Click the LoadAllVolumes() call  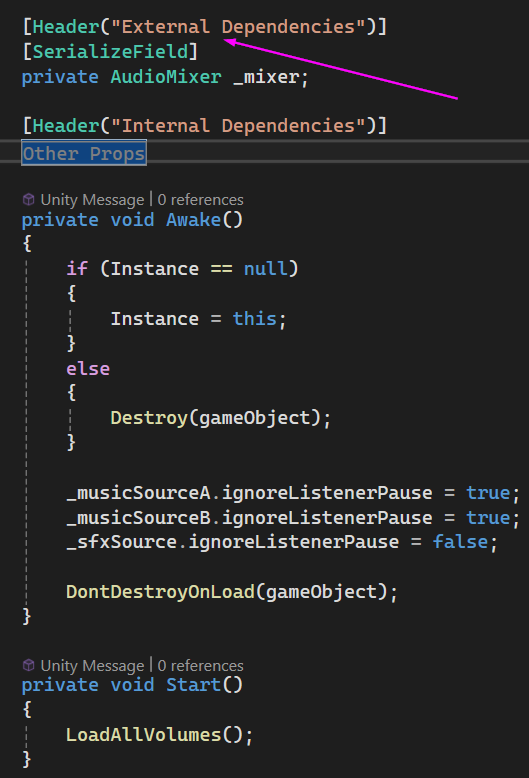point(154,735)
